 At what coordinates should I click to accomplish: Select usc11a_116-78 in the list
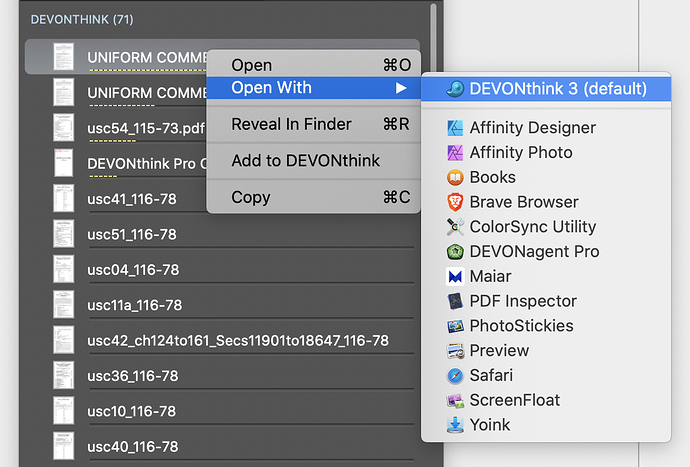[222, 305]
